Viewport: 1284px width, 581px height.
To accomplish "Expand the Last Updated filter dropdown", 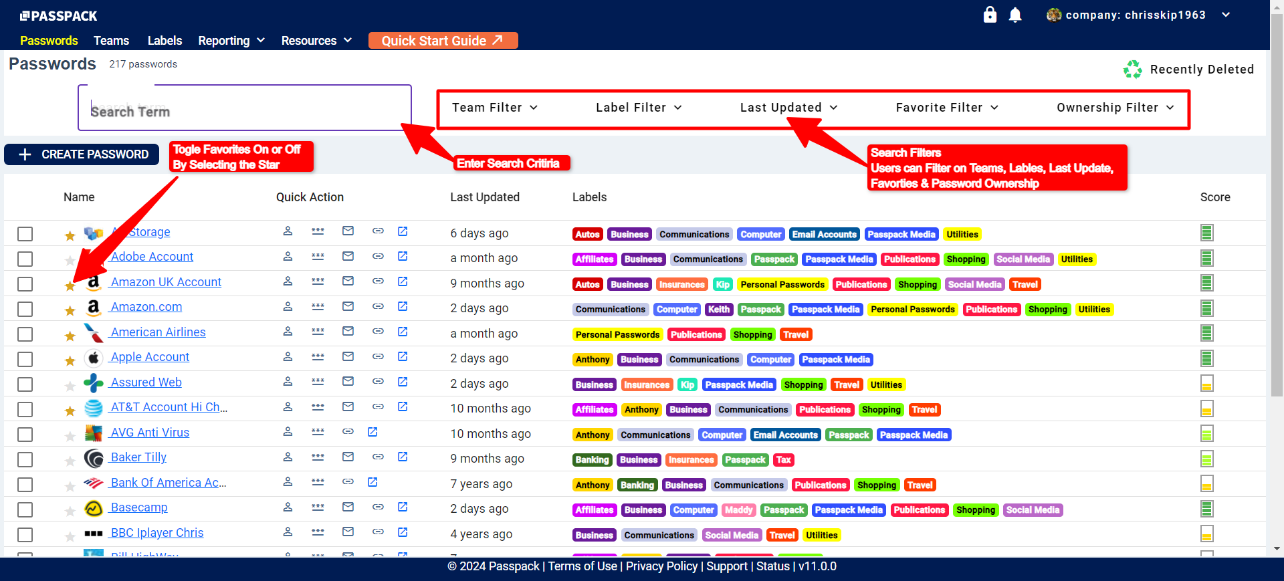I will (789, 107).
